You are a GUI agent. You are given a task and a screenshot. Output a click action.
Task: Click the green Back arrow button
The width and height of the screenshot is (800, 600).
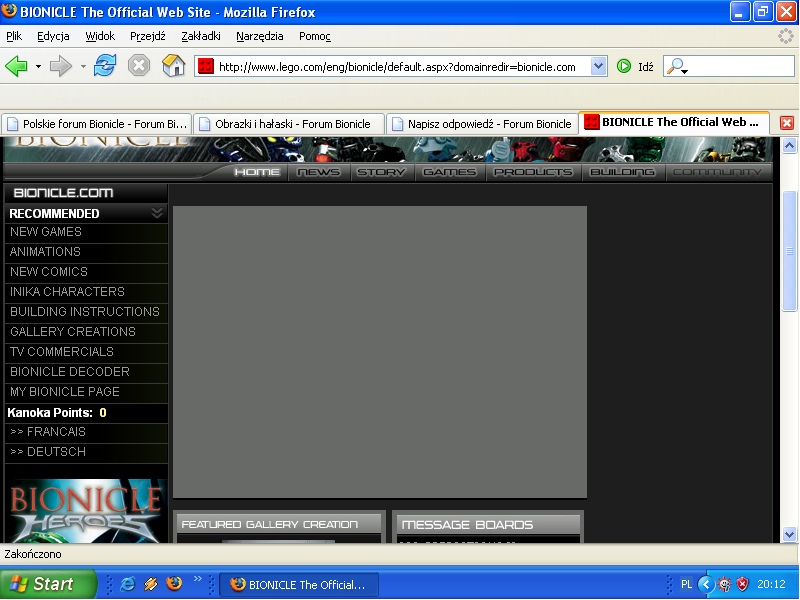pyautogui.click(x=16, y=66)
